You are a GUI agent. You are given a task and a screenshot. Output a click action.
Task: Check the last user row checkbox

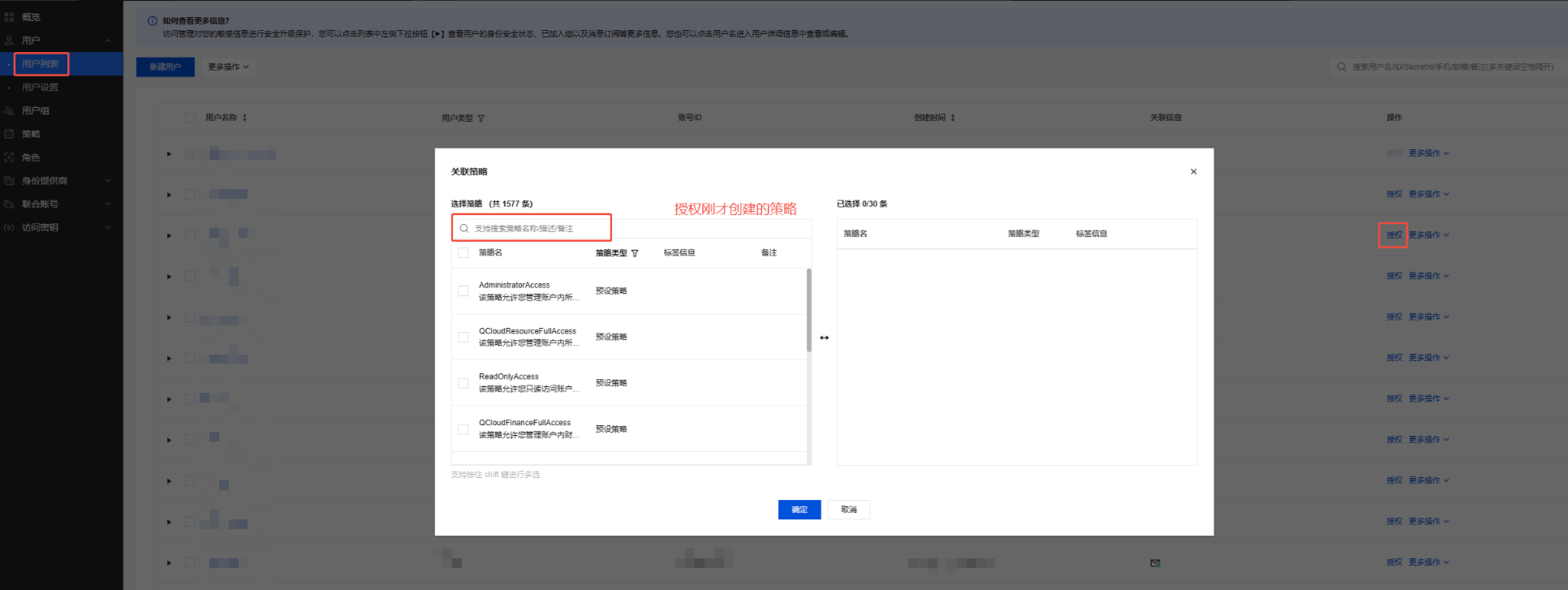coord(190,562)
